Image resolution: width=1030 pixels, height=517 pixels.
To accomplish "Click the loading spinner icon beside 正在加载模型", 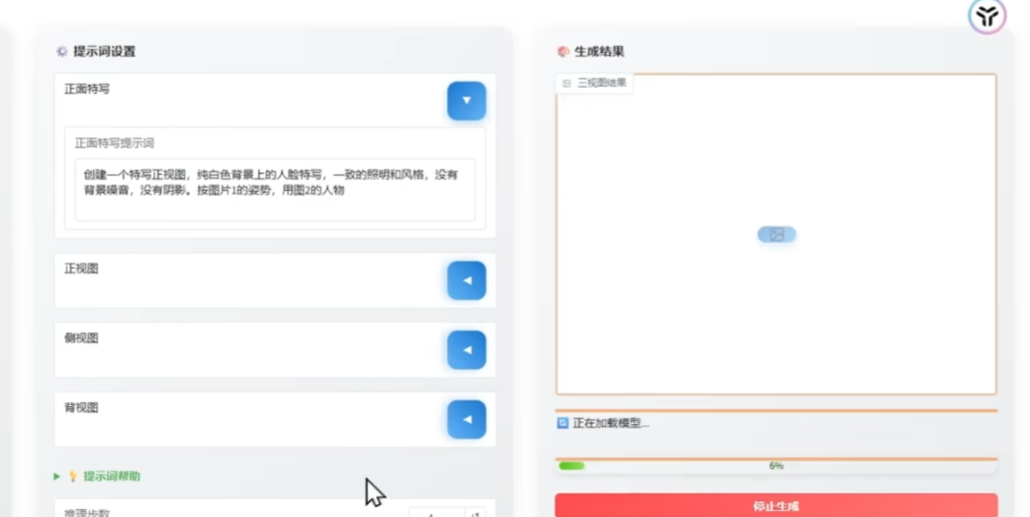I will (562, 423).
